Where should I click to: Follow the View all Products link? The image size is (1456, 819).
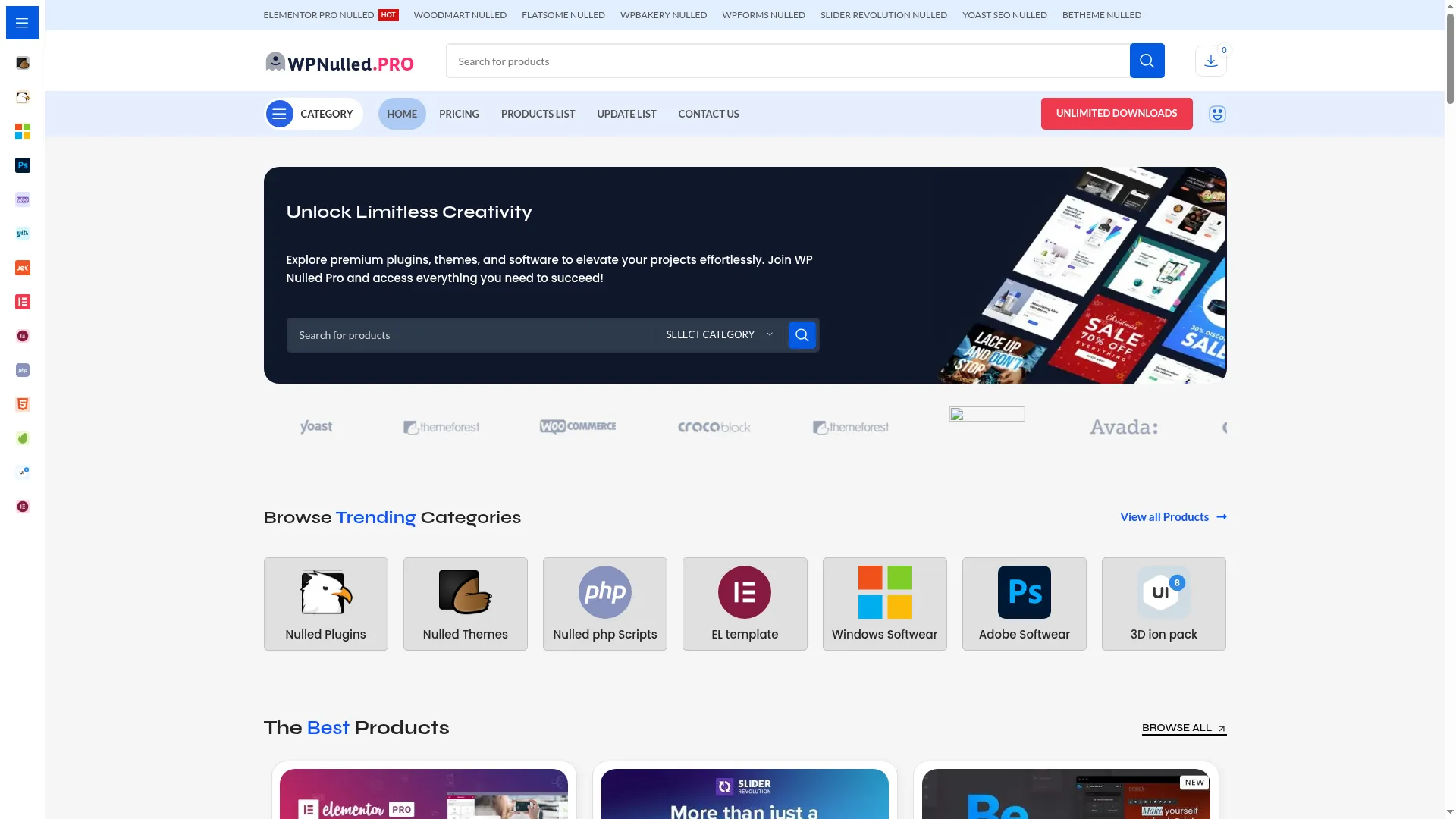[1173, 517]
